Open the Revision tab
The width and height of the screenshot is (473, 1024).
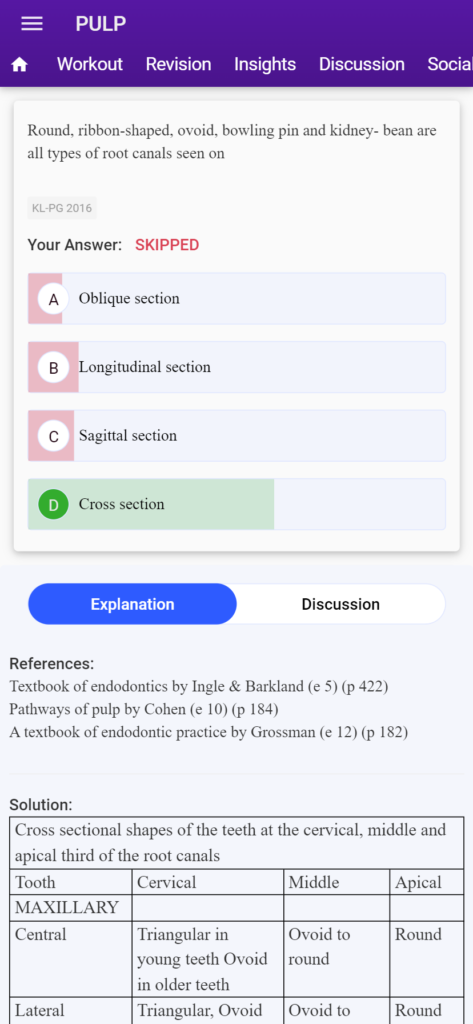(178, 64)
